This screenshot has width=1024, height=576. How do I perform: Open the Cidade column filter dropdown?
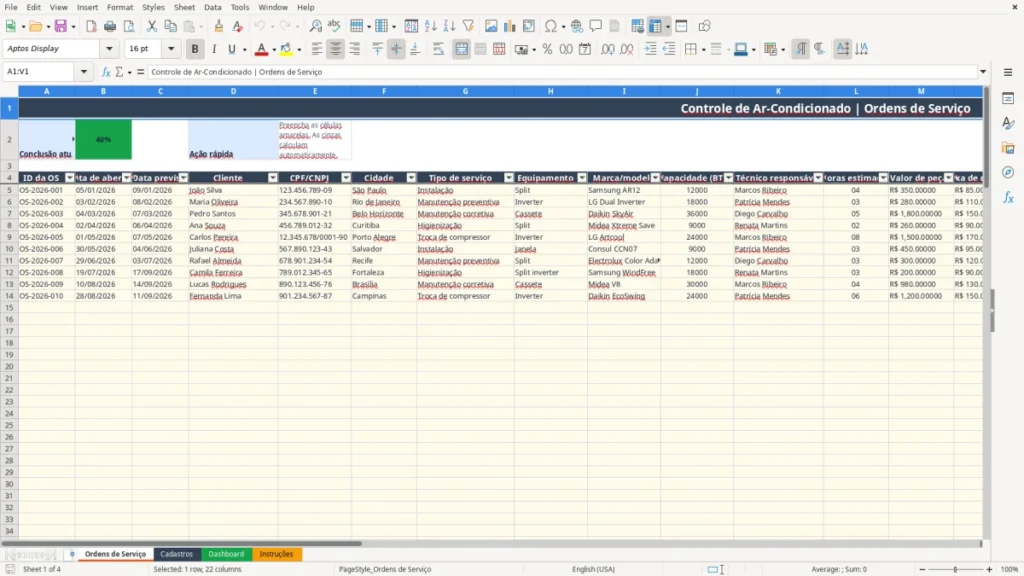[411, 178]
